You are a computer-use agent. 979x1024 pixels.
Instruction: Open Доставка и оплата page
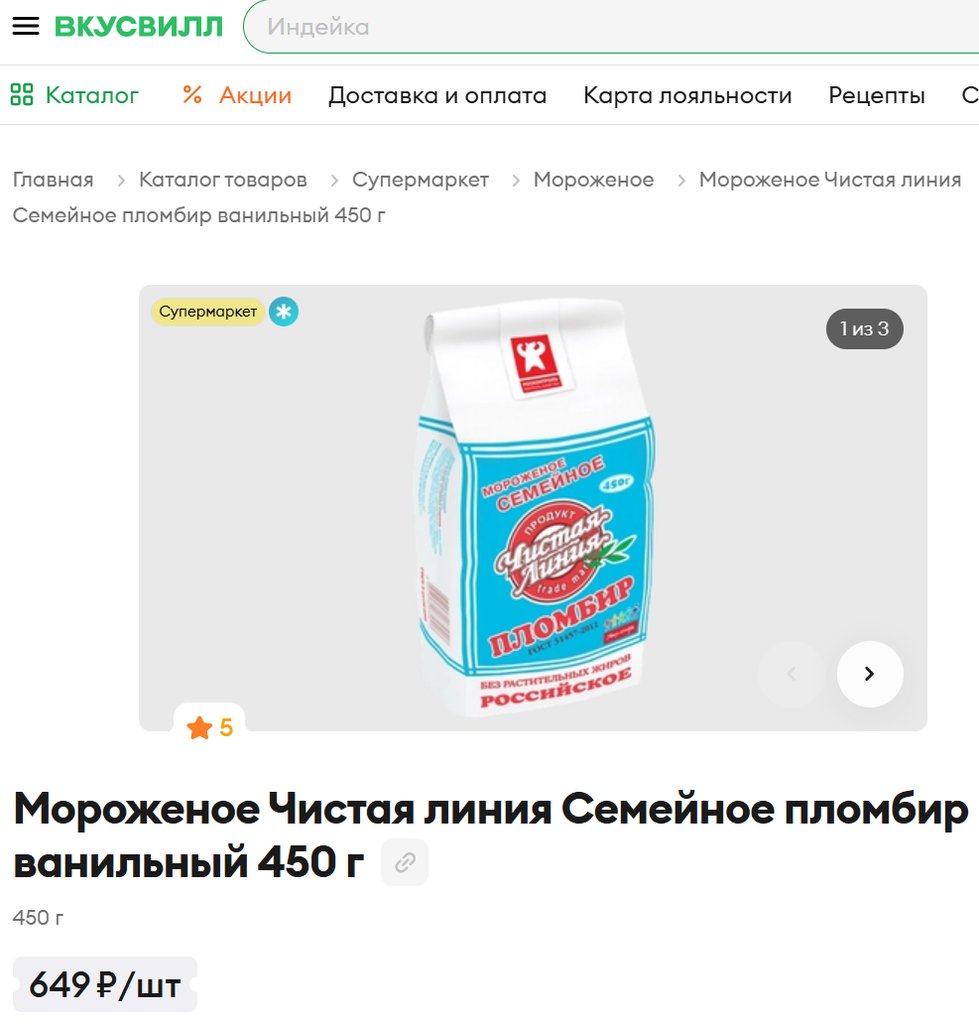(x=437, y=95)
